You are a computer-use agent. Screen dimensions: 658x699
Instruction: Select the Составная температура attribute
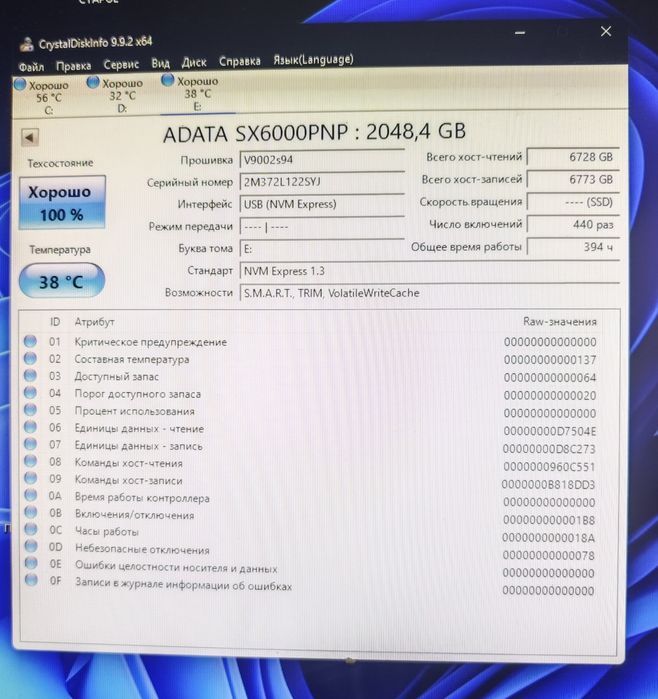[132, 359]
